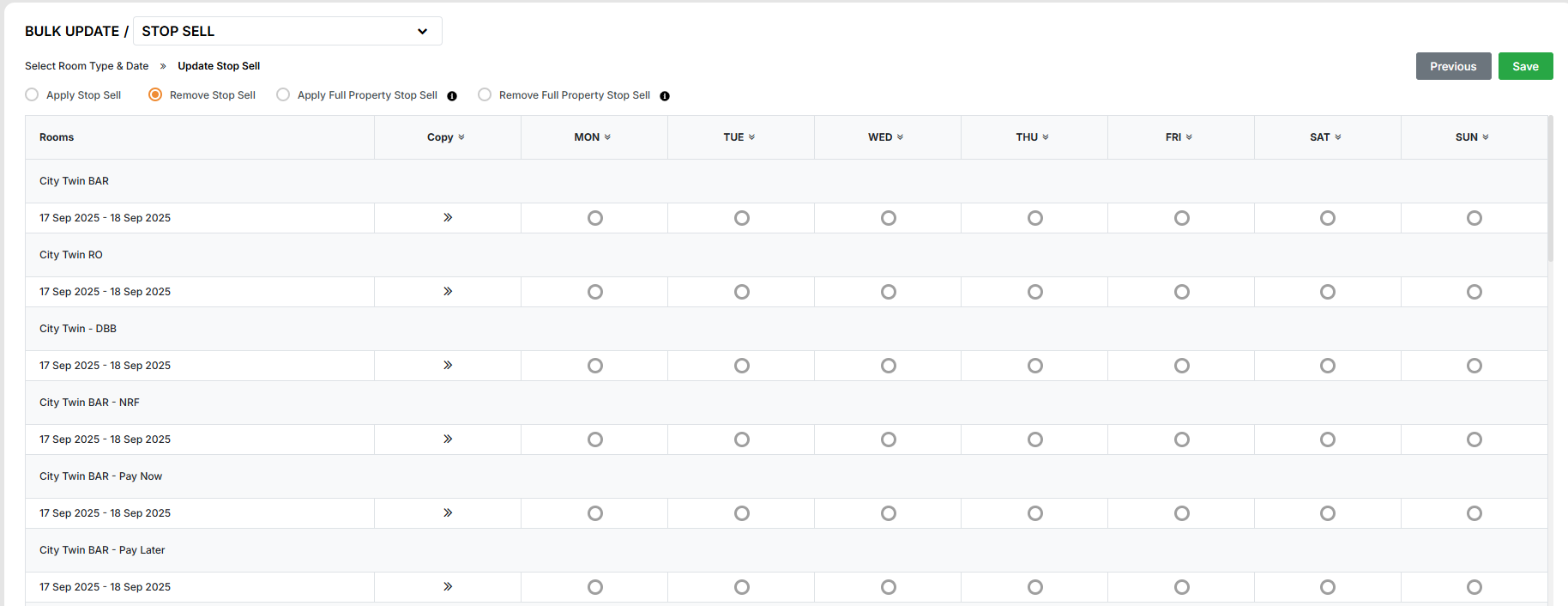
Task: Click copy arrows icon for City Twin BAR row
Action: (x=448, y=218)
